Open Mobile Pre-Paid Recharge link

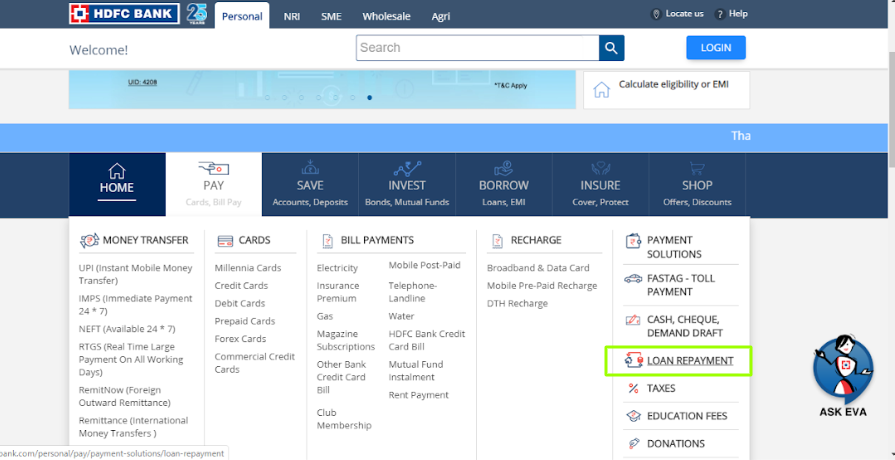[x=542, y=286]
